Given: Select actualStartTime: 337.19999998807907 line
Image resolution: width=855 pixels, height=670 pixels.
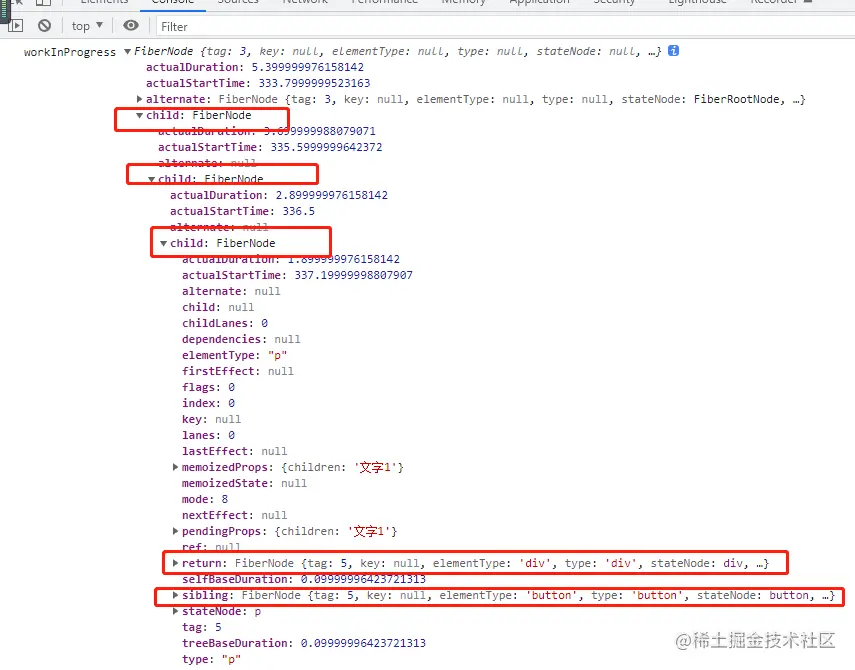Looking at the screenshot, I should point(297,275).
